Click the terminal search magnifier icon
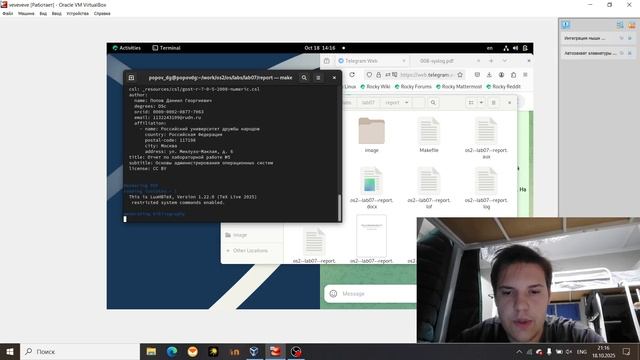This screenshot has width=640, height=360. (x=304, y=78)
